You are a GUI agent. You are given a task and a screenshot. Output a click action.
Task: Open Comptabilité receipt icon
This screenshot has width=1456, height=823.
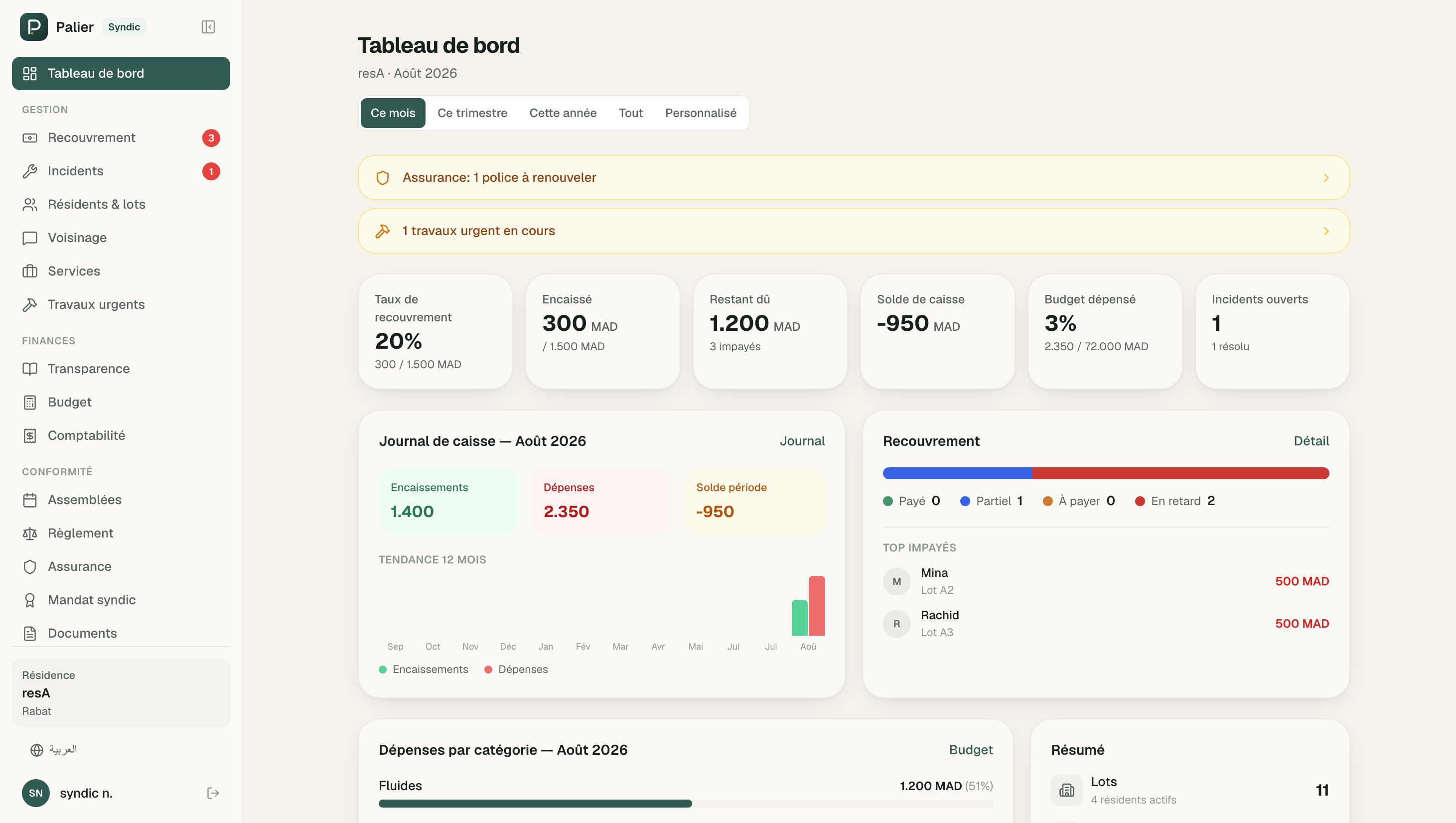(x=30, y=436)
